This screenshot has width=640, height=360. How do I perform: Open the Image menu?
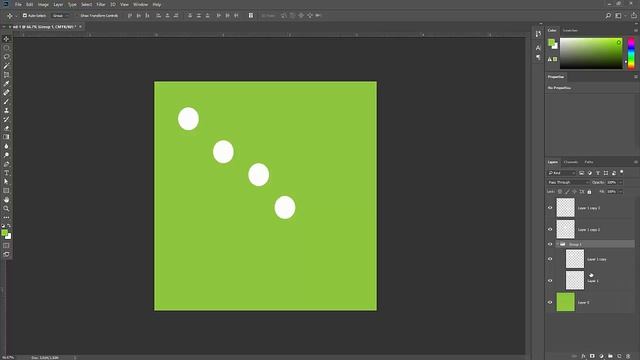[43, 4]
